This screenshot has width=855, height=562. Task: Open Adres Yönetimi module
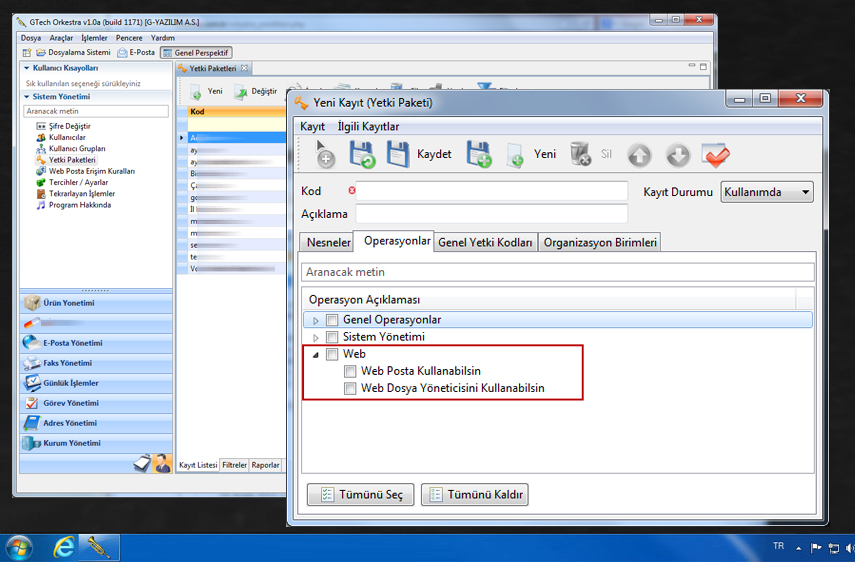tap(96, 423)
